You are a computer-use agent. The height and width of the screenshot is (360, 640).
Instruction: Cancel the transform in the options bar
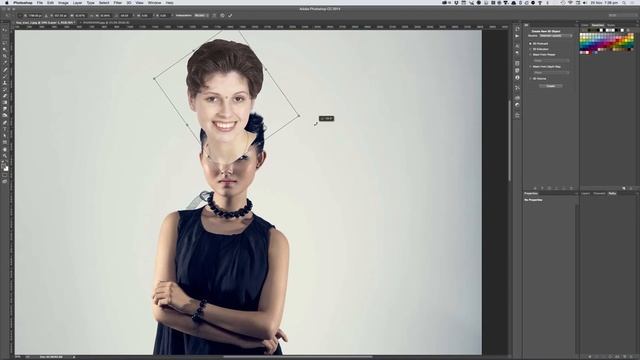coord(222,16)
